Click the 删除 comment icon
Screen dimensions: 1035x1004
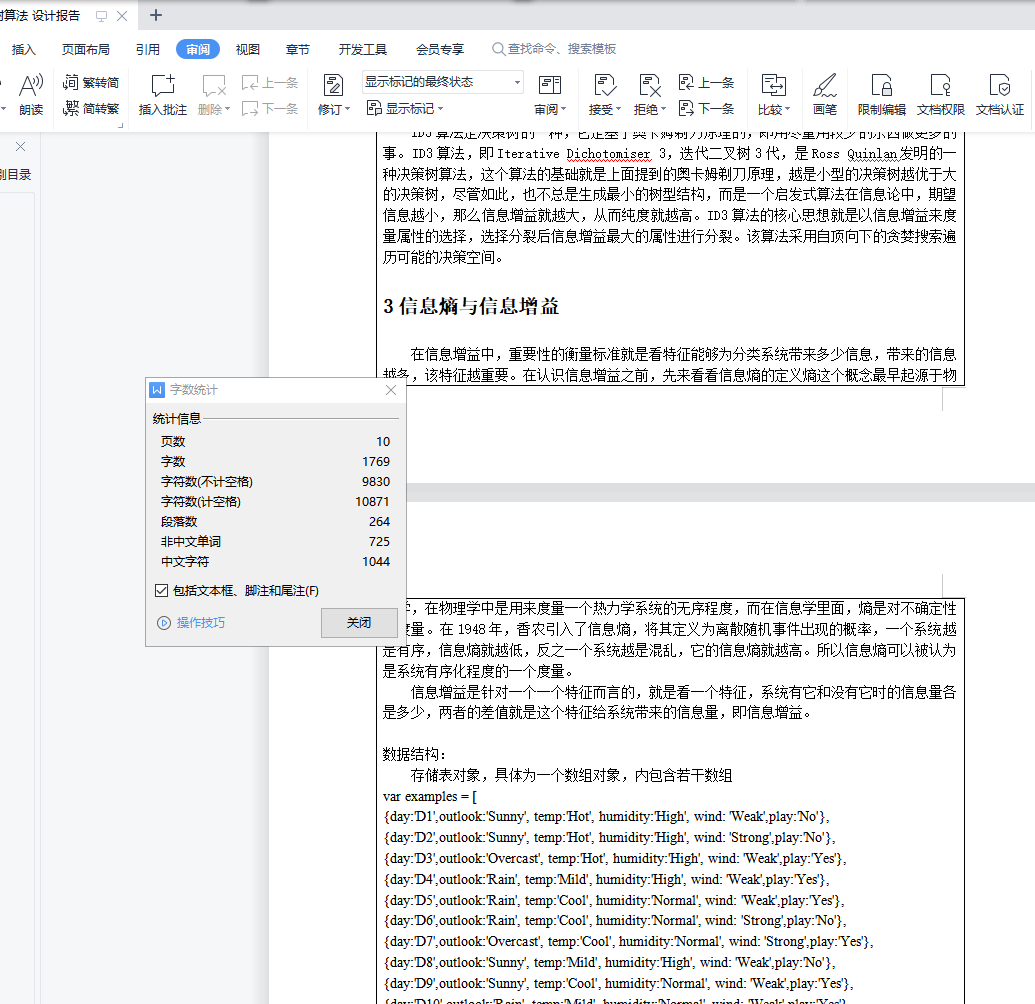tap(214, 86)
